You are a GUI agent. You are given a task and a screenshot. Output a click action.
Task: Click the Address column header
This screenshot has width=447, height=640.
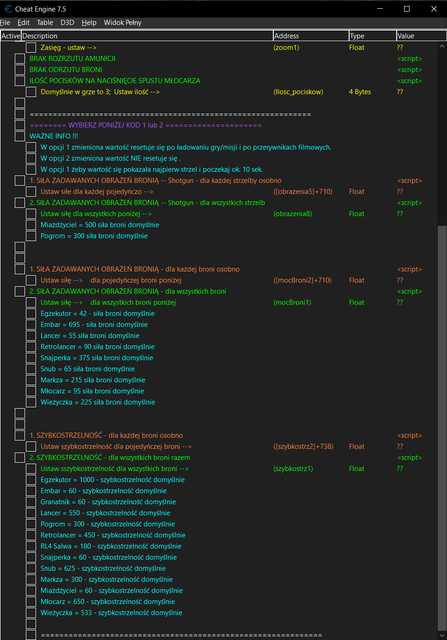pos(311,36)
